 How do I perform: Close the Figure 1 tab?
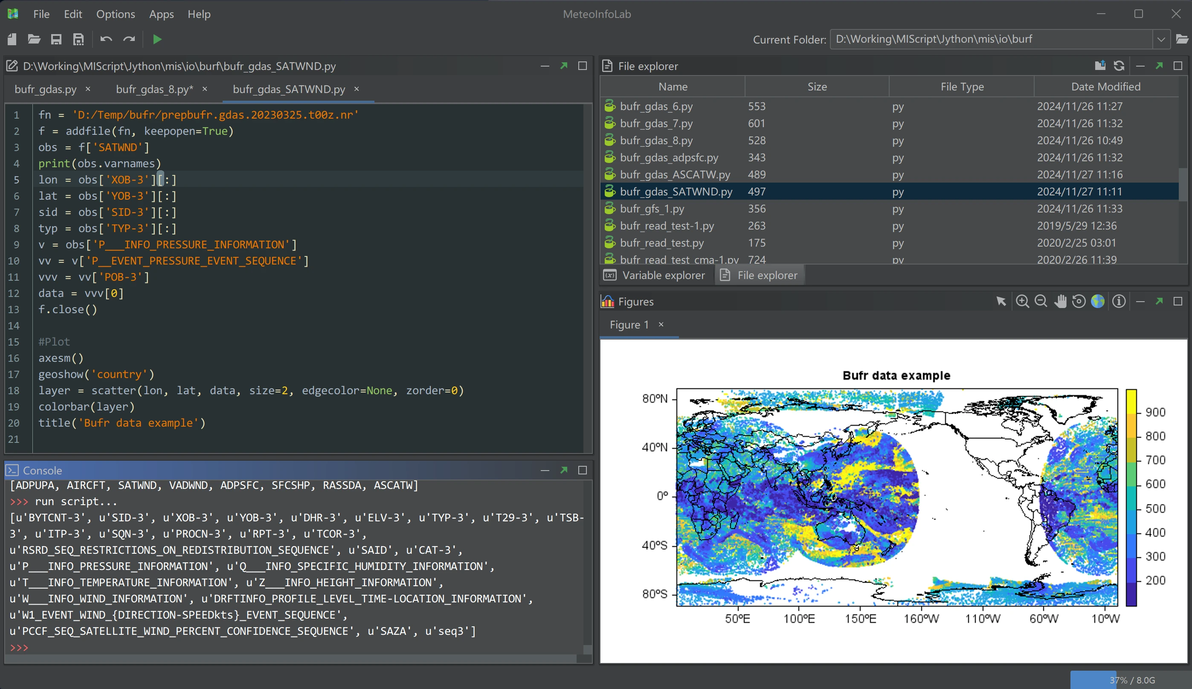click(x=661, y=325)
